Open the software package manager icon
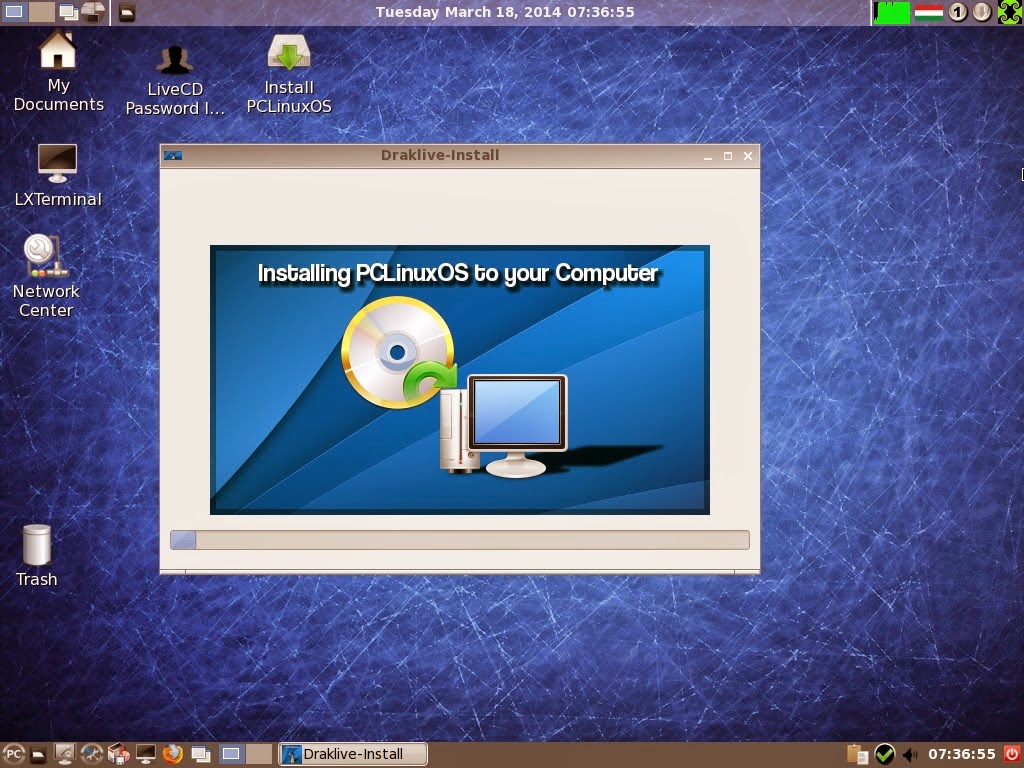The width and height of the screenshot is (1024, 768). [118, 754]
